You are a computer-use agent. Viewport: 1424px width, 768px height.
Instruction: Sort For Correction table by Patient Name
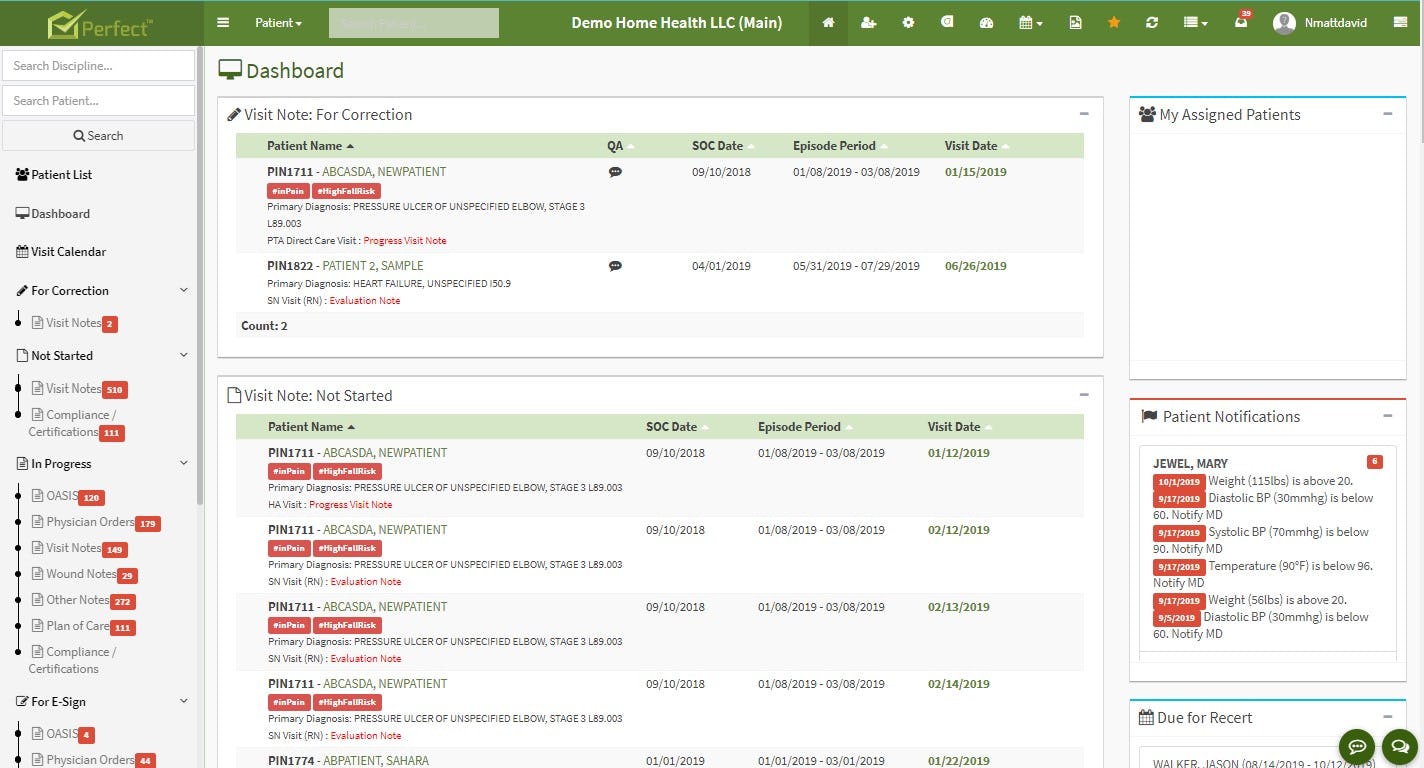coord(311,146)
